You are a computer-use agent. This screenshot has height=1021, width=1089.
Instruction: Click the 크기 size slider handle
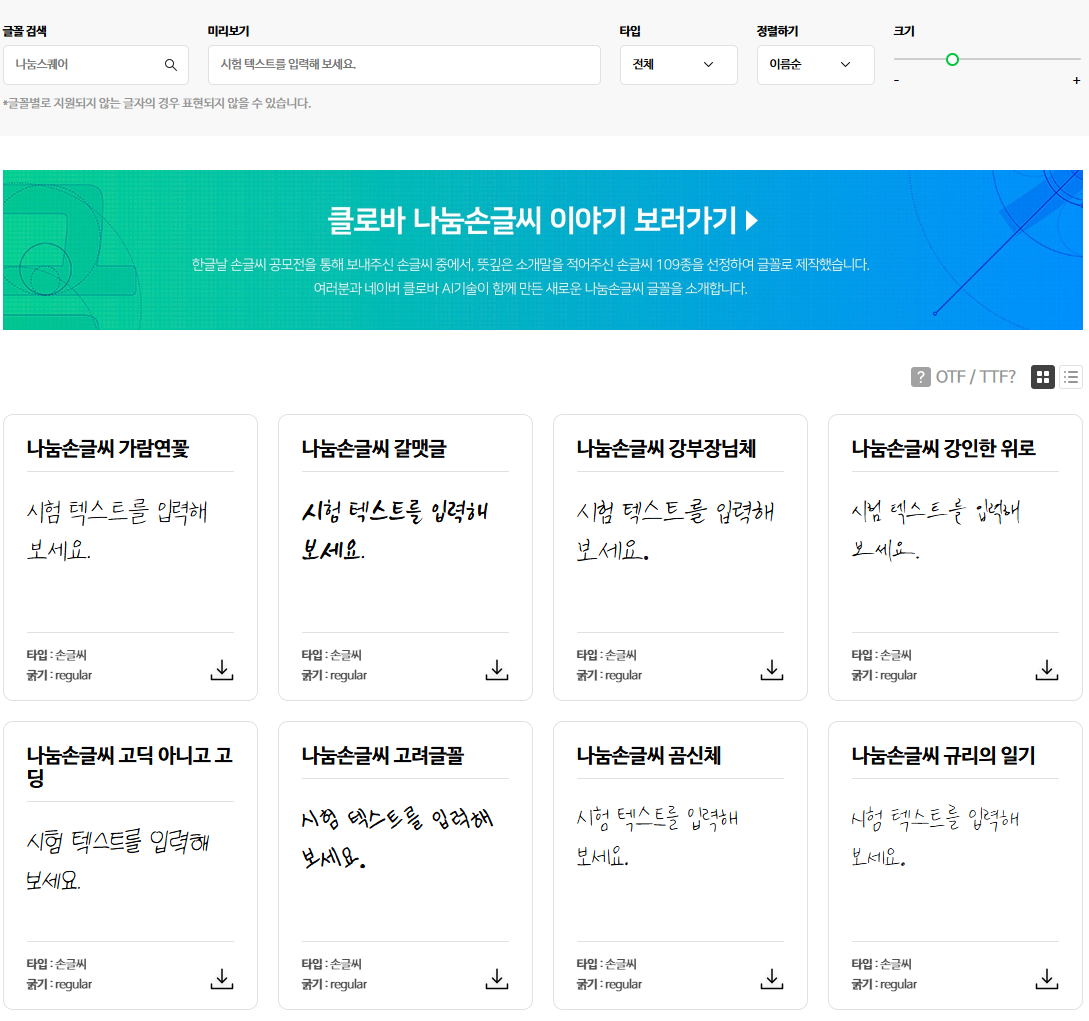954,60
